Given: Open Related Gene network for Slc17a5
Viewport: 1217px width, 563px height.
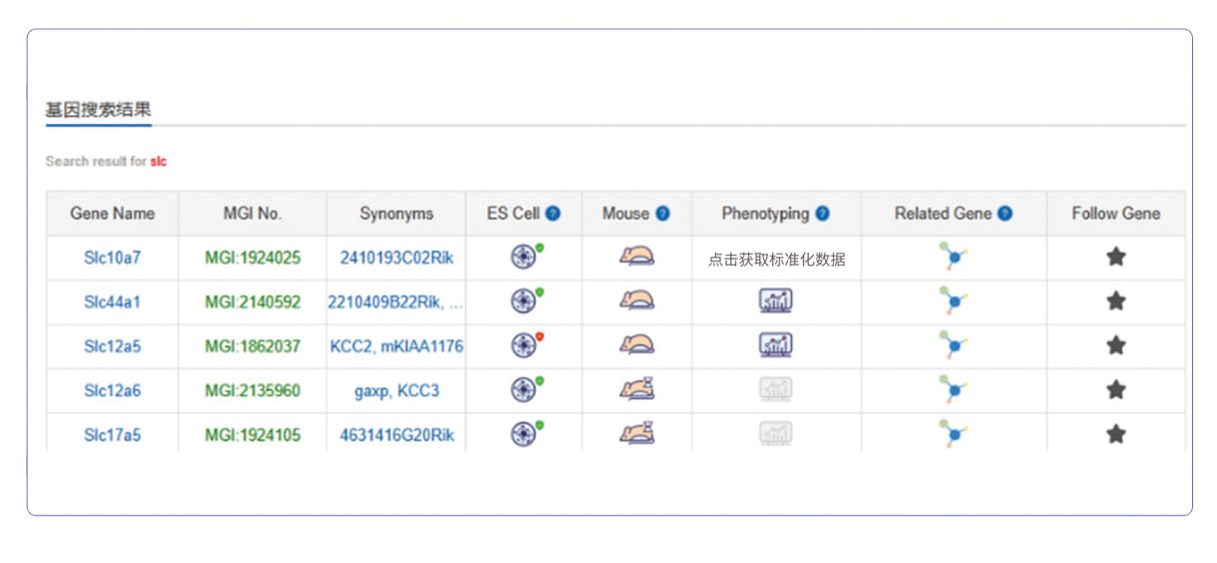Looking at the screenshot, I should [954, 434].
